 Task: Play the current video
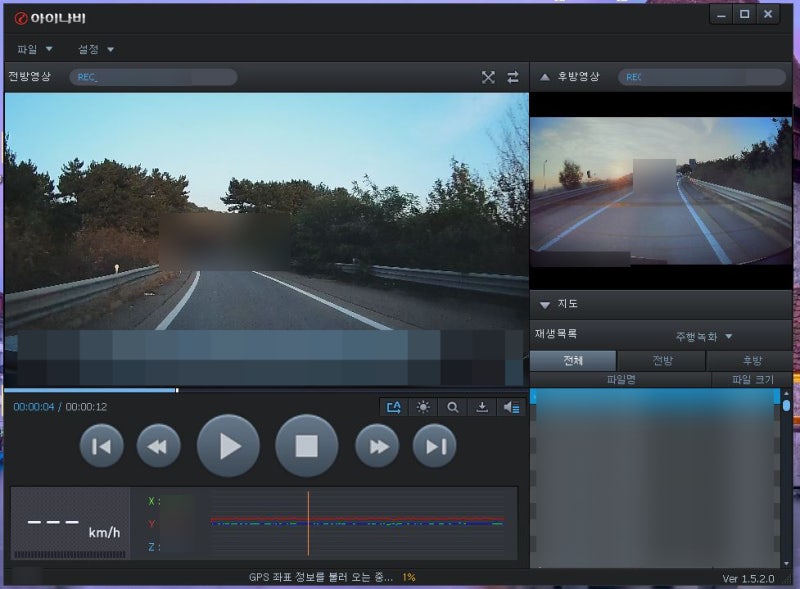point(228,446)
